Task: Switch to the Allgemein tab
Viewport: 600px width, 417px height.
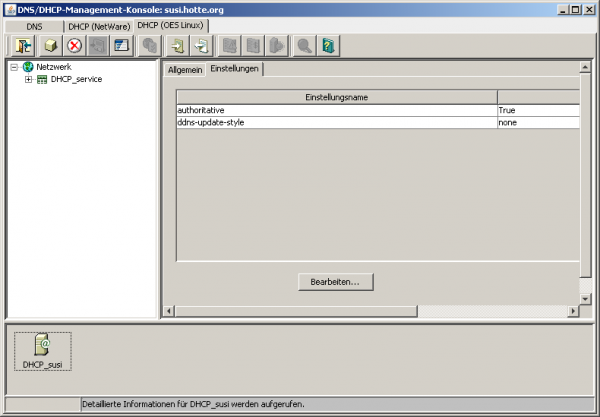Action: pyautogui.click(x=185, y=69)
